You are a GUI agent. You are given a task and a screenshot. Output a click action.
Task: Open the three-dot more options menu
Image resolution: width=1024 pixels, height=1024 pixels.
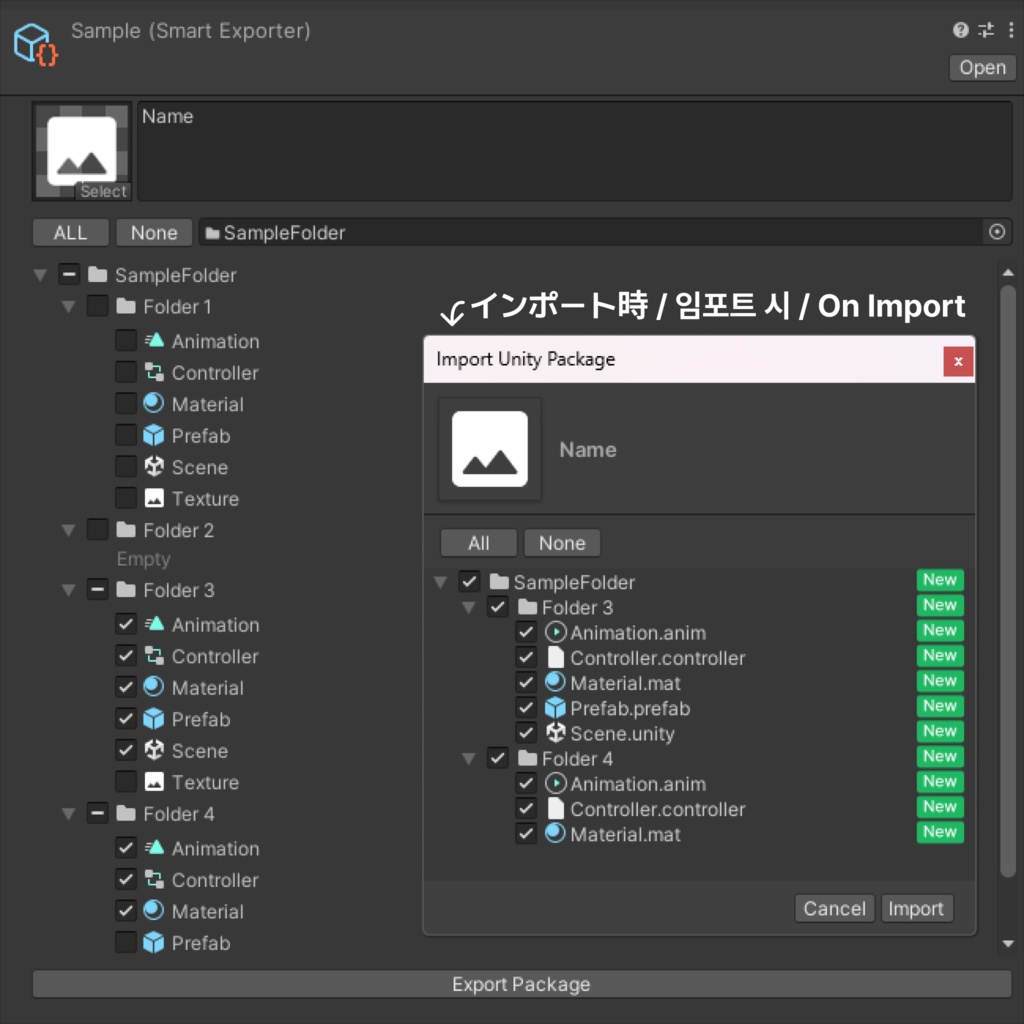click(x=1010, y=30)
